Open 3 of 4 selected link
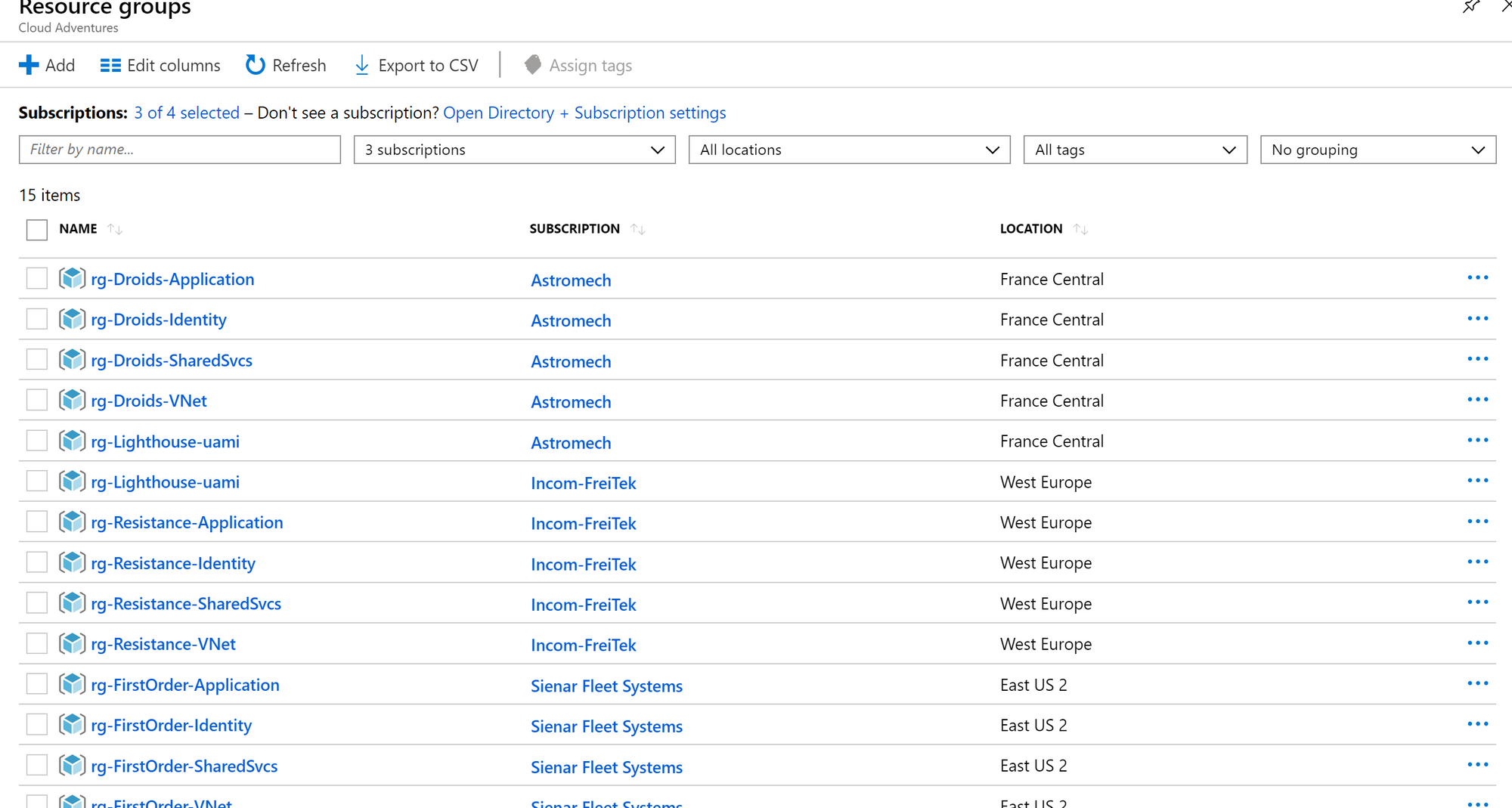1512x808 pixels. tap(187, 113)
